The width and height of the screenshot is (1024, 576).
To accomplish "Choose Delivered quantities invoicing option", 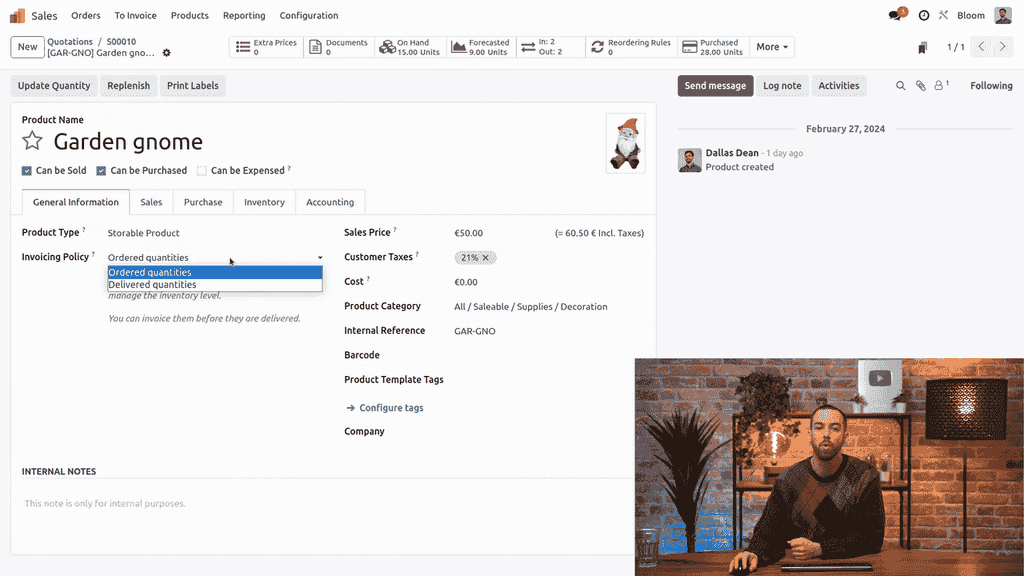I will [x=152, y=285].
